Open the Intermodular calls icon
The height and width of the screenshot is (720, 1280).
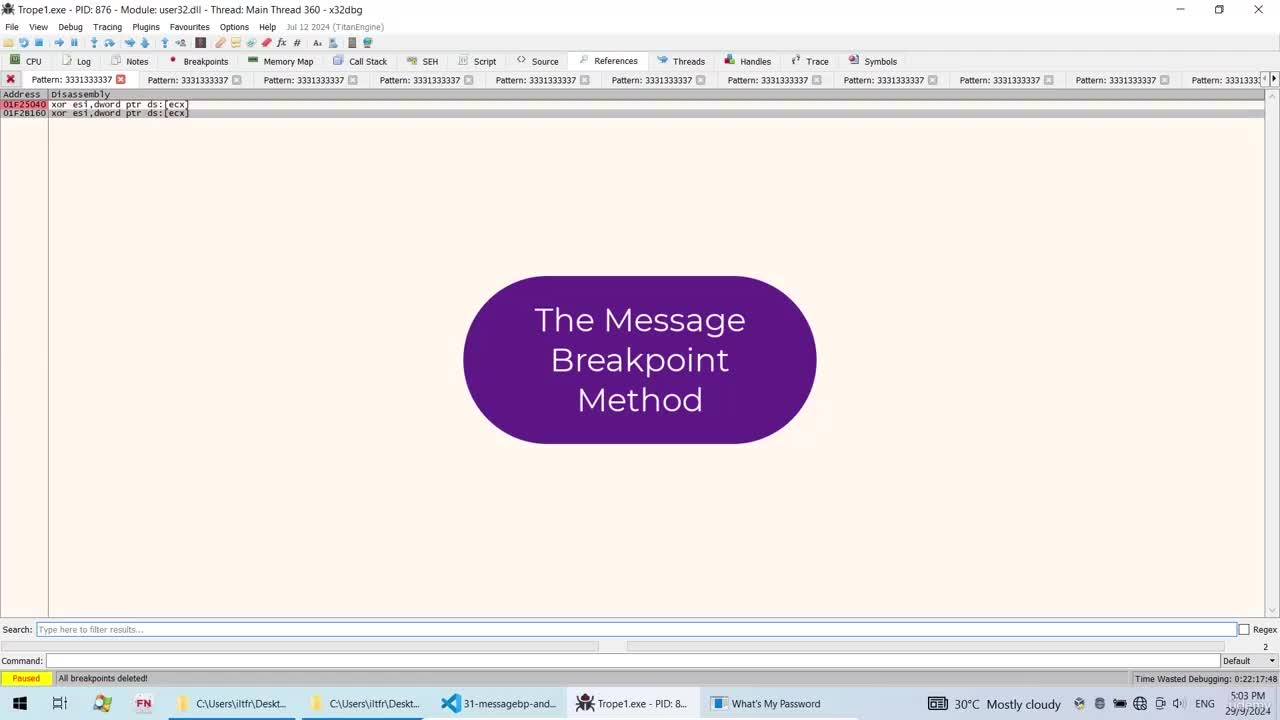333,43
